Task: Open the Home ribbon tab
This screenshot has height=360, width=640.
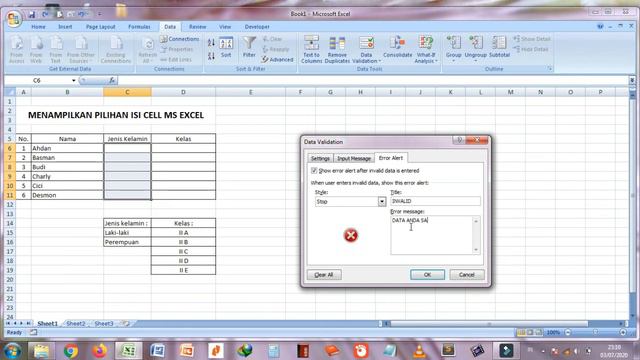Action: click(38, 27)
